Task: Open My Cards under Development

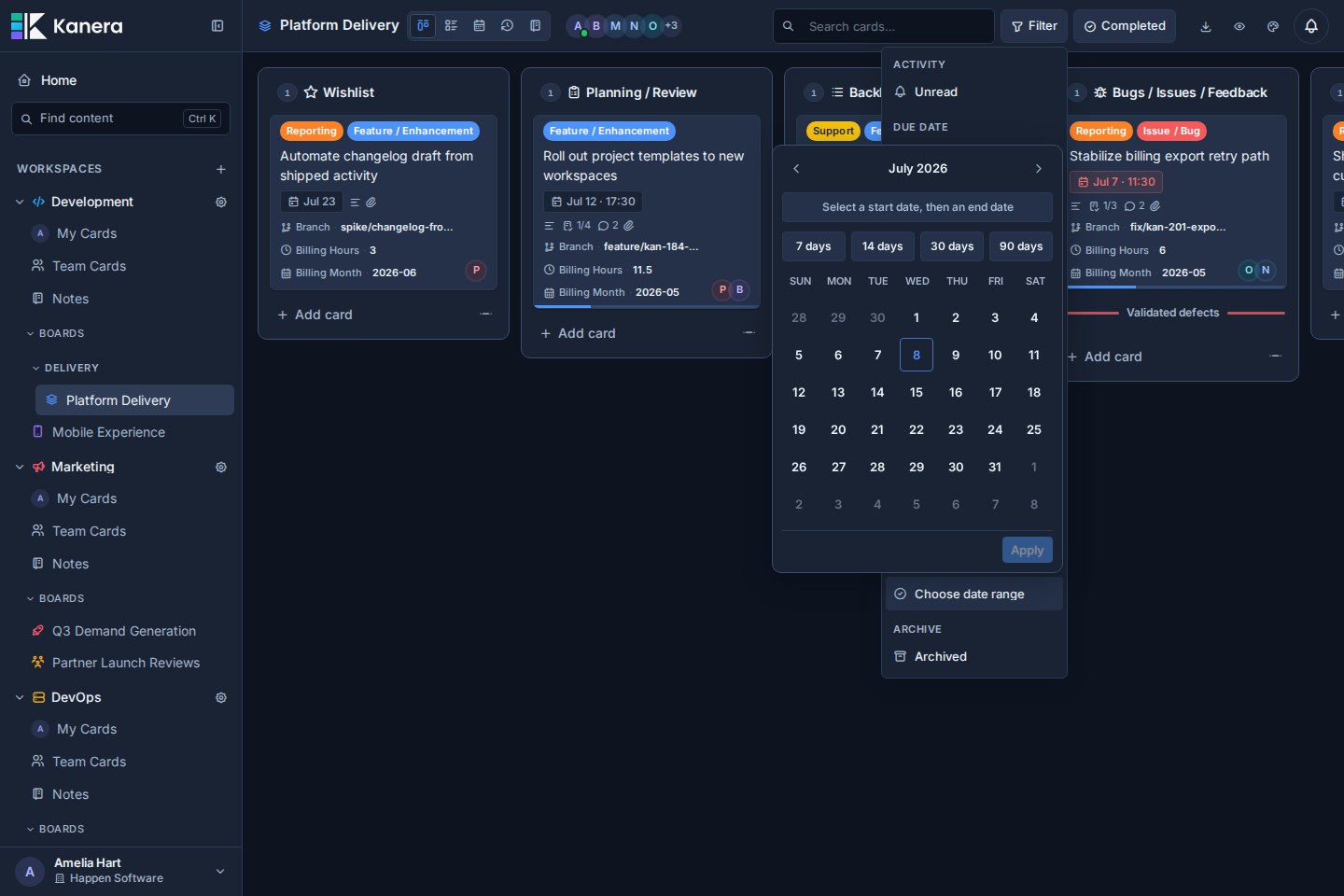Action: click(131, 233)
